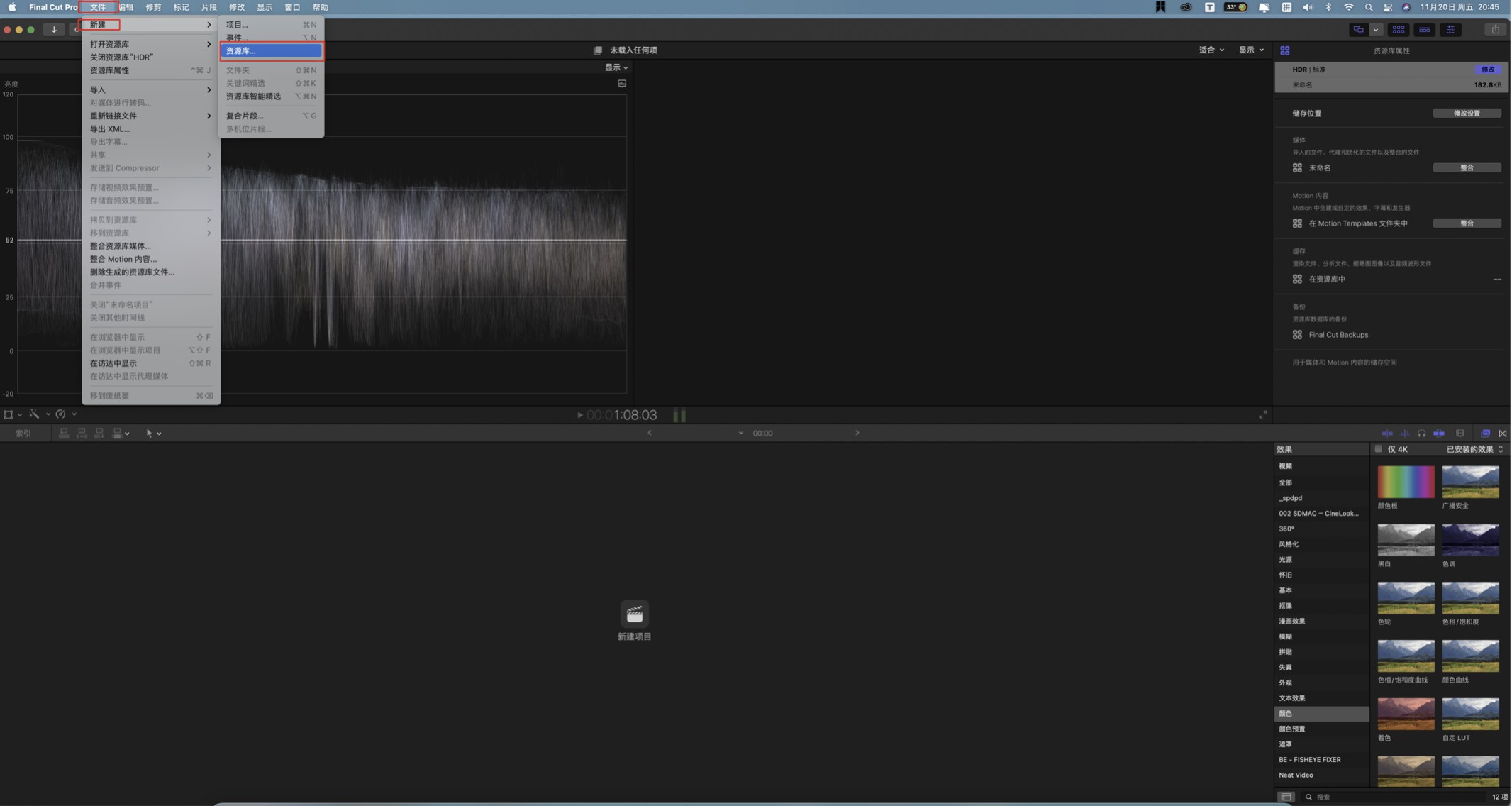Toggle audio skimming waveform icon
The height and width of the screenshot is (806, 1512).
pos(1405,434)
